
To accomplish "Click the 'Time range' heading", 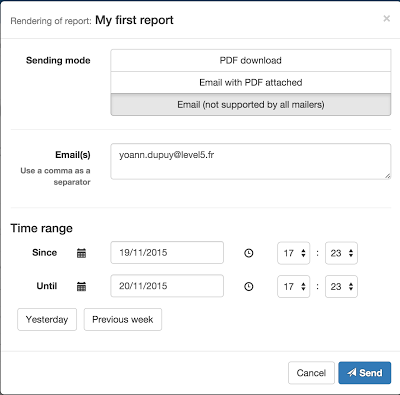I will point(41,228).
